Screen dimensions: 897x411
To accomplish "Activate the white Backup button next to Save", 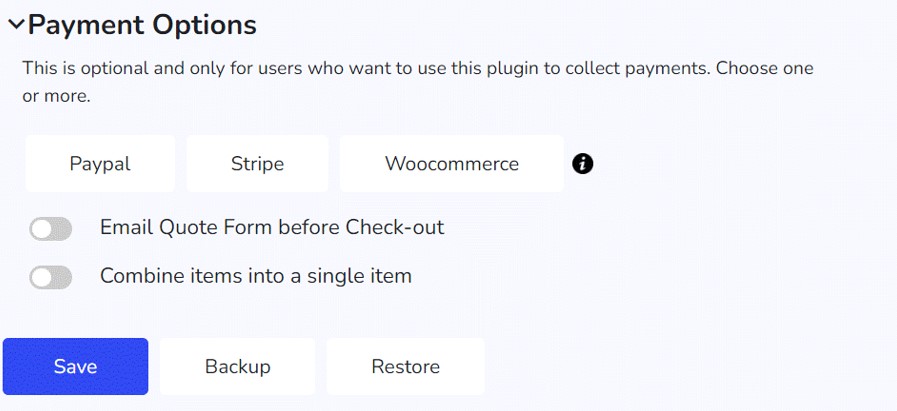I will pos(237,366).
